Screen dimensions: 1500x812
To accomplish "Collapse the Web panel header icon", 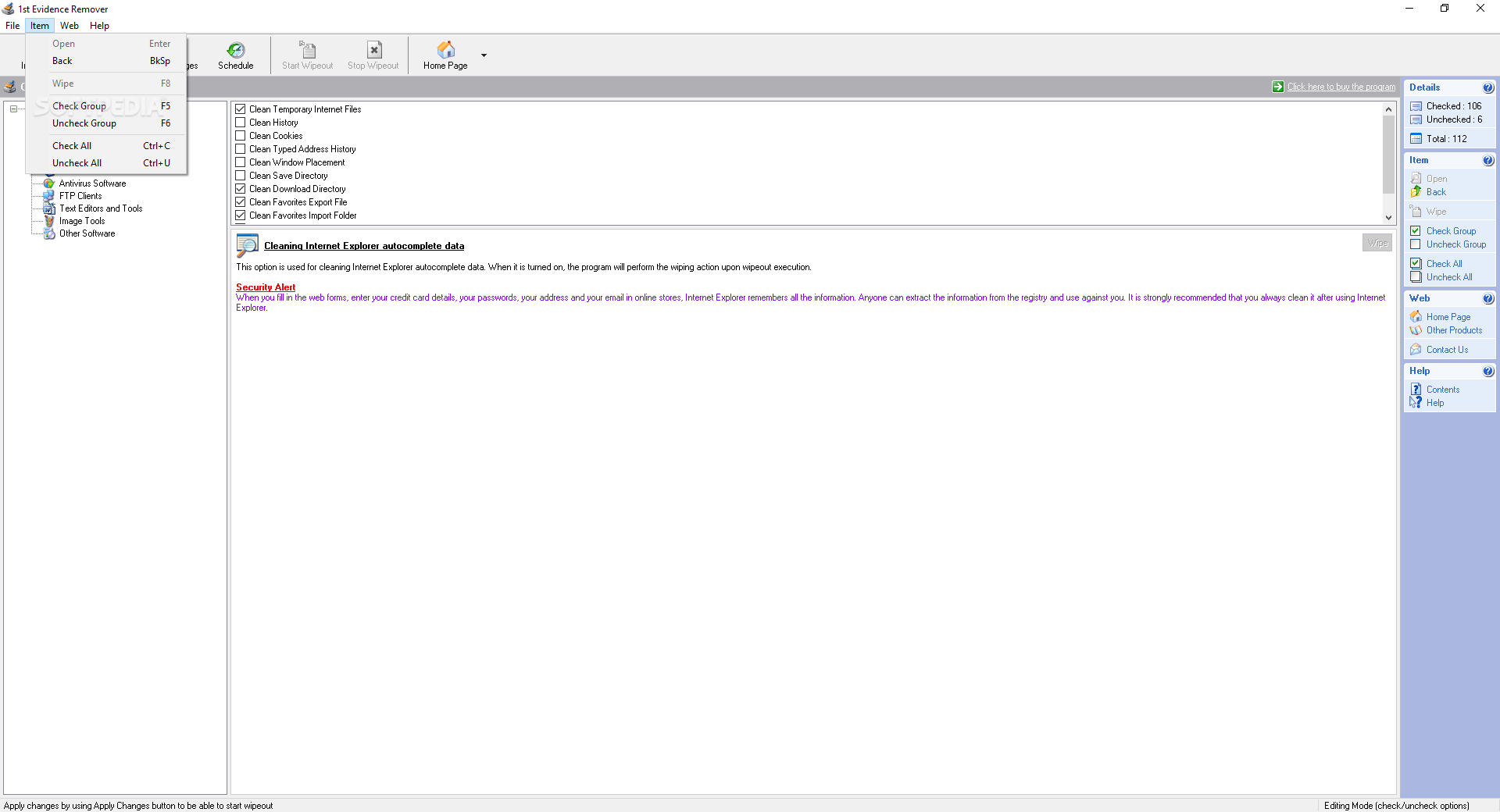I will [1487, 298].
